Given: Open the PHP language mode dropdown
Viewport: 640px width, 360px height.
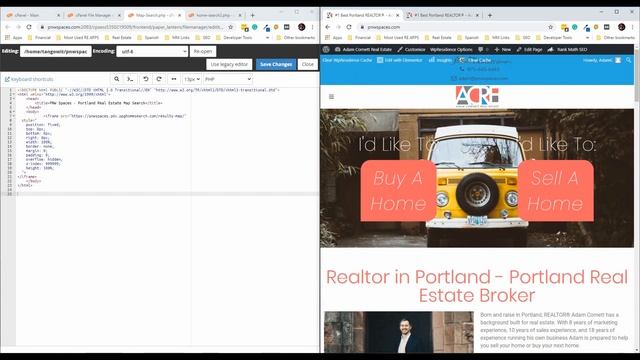Looking at the screenshot, I should [x=228, y=79].
